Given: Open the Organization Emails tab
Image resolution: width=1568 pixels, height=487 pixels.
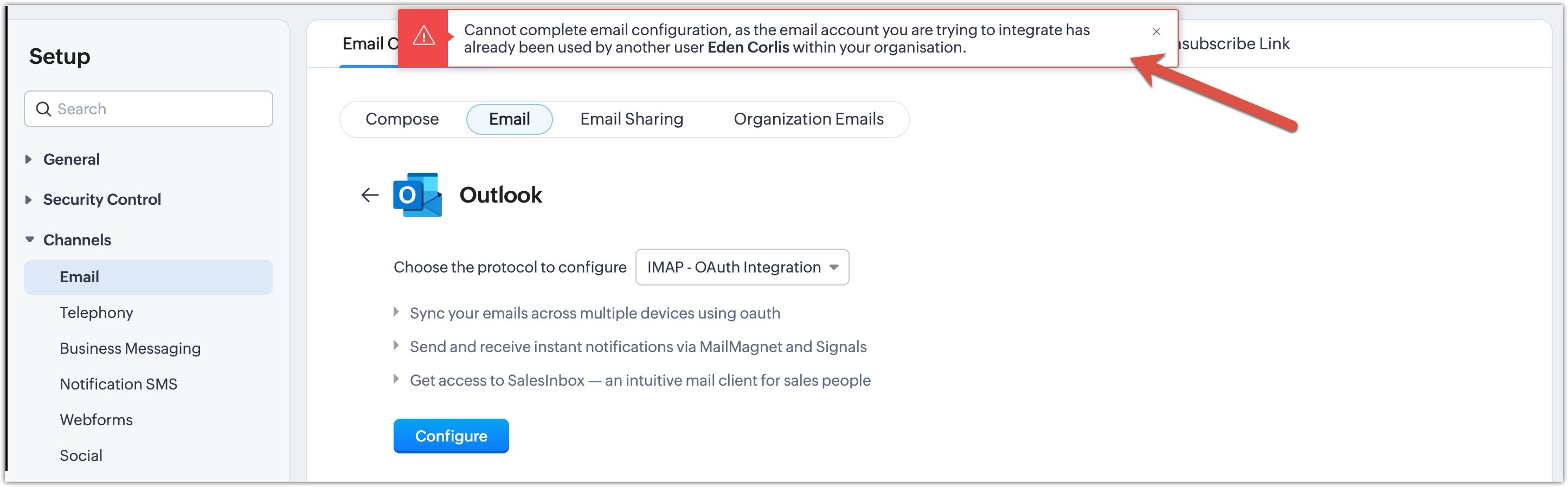Looking at the screenshot, I should (808, 119).
